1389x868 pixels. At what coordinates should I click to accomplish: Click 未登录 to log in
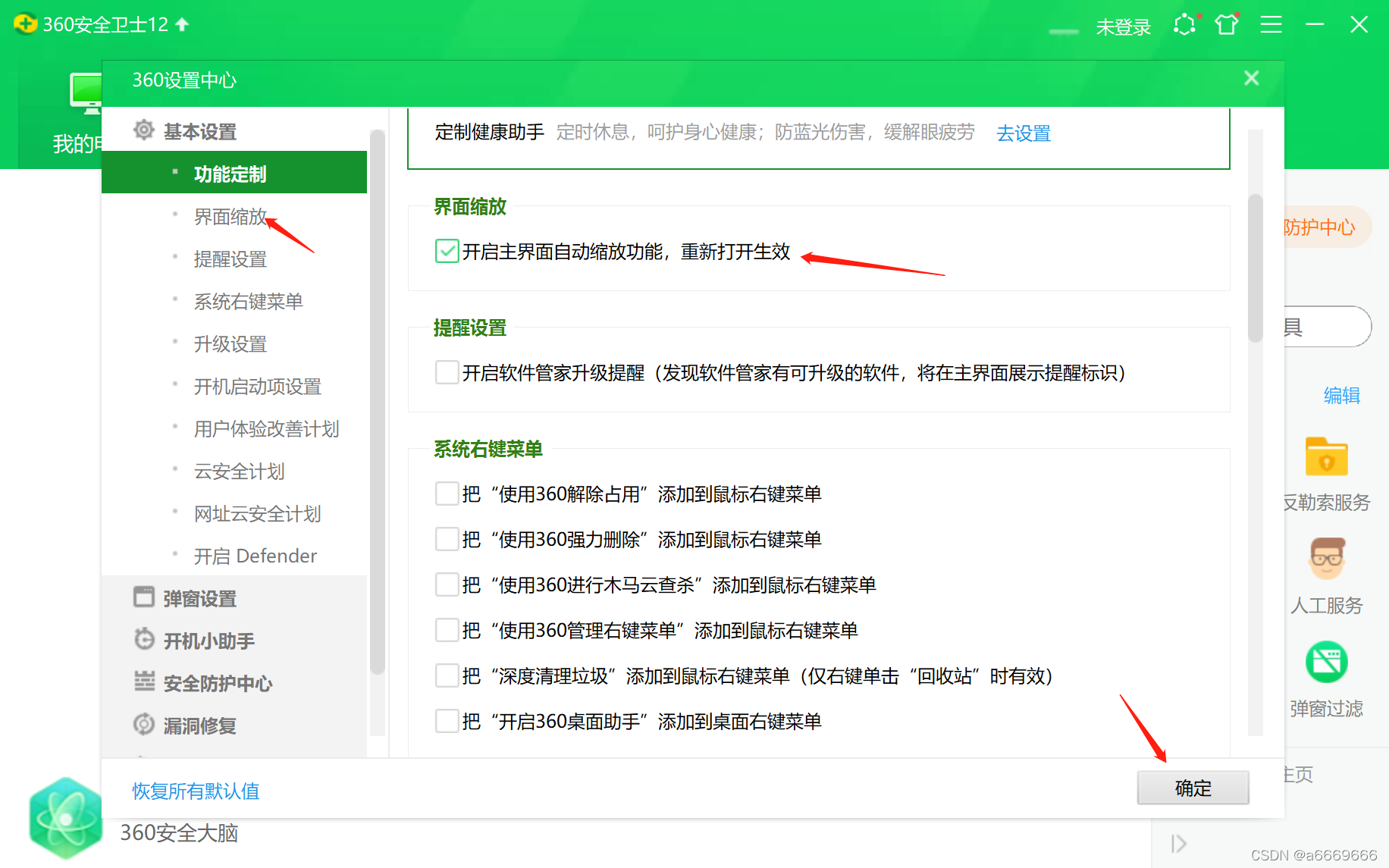[1123, 27]
